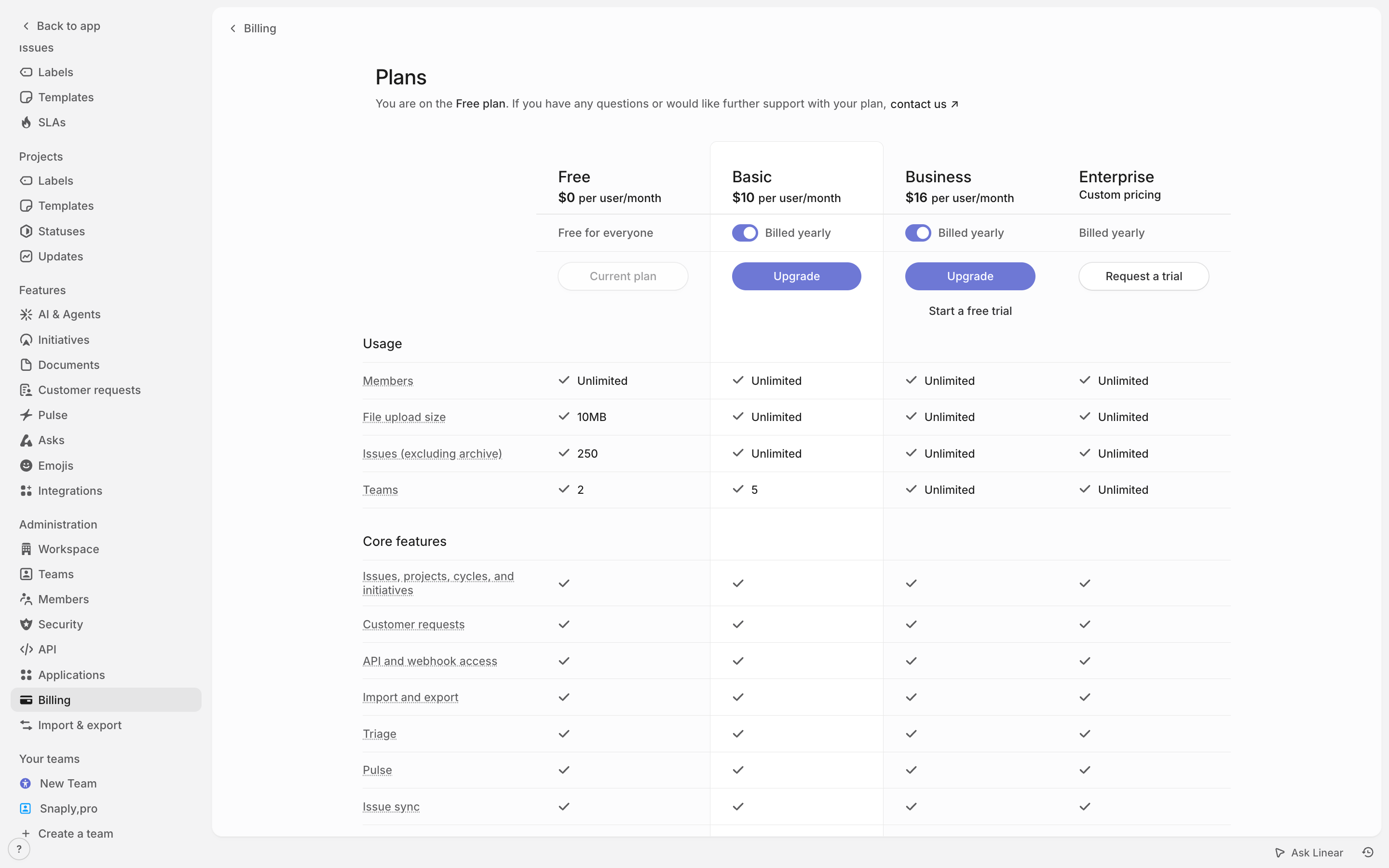The image size is (1389, 868).
Task: Click the Security shield icon
Action: click(x=26, y=624)
